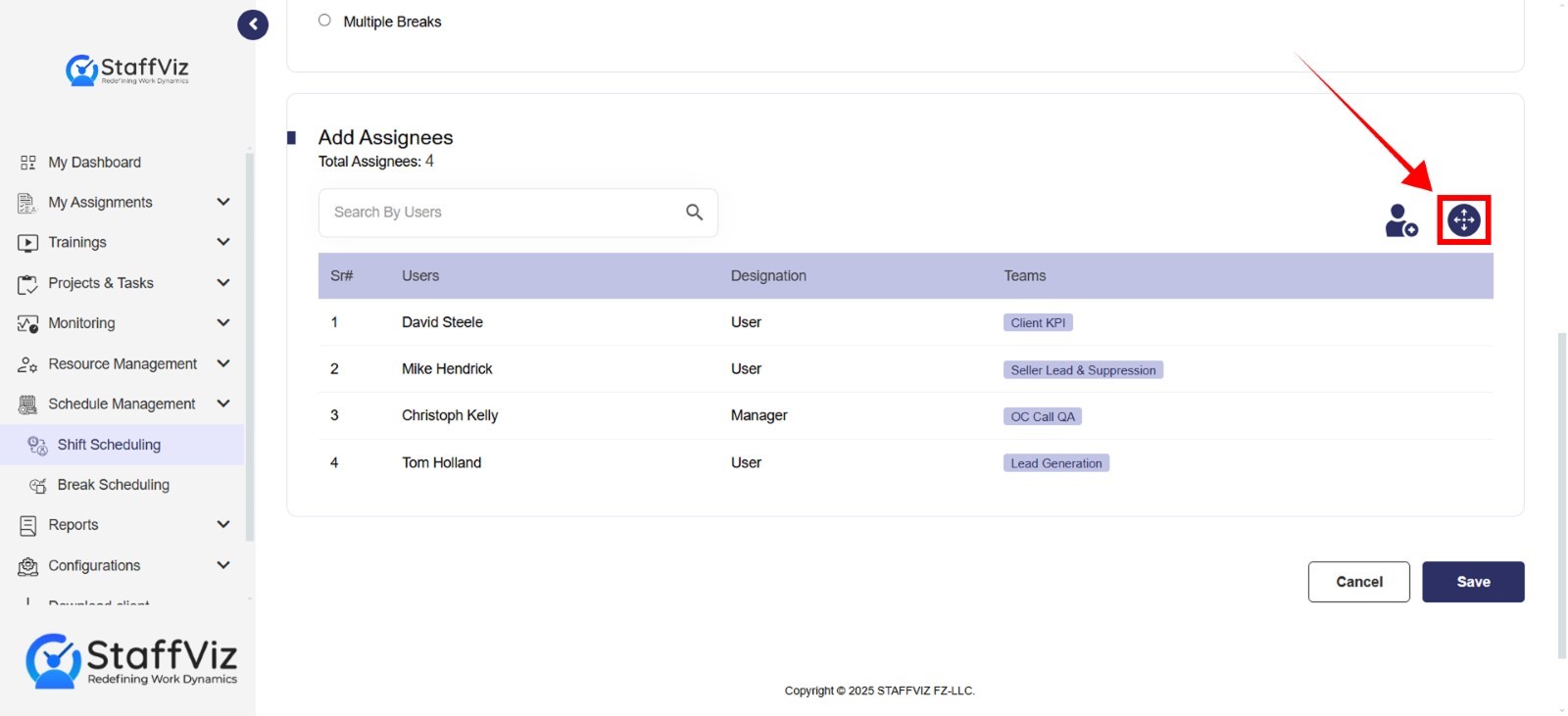Select the Christoph Kelly row name
Viewport: 1568px width, 716px height.
point(450,415)
